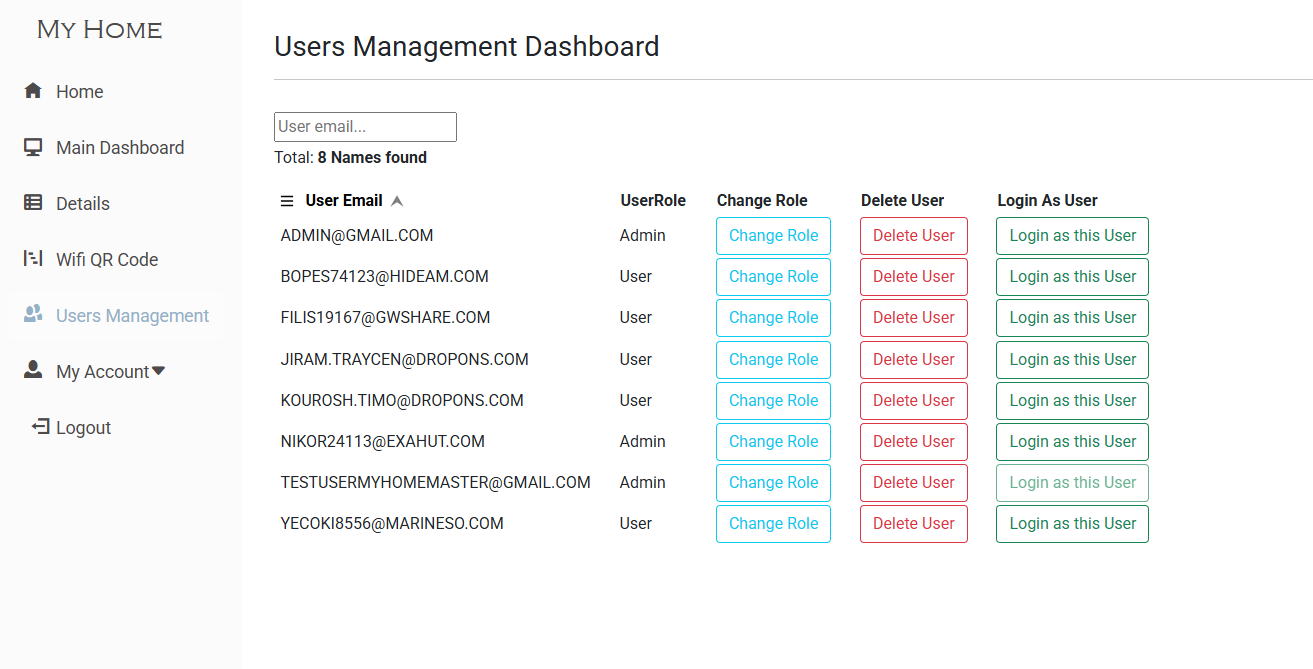
Task: Change Role for BOPES74123@HIDEAM.COM
Action: tap(773, 277)
